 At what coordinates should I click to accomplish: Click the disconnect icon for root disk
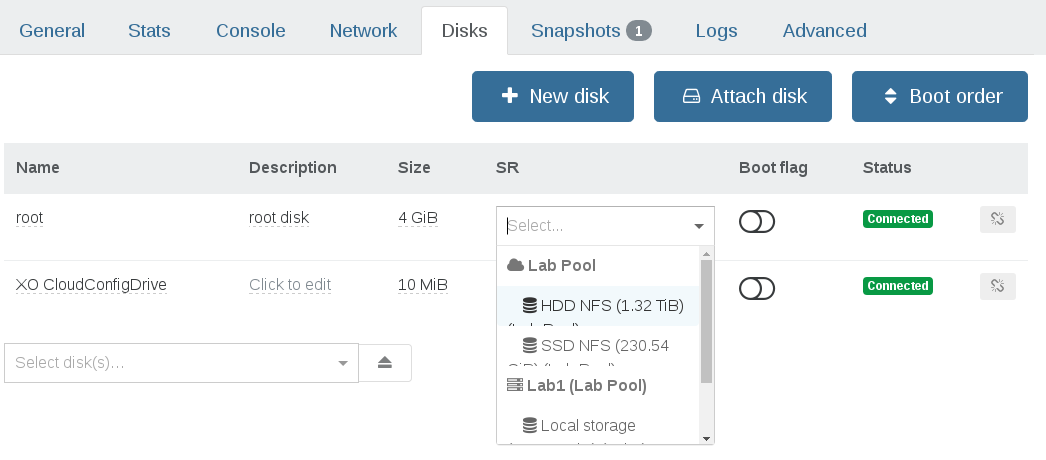click(x=997, y=219)
